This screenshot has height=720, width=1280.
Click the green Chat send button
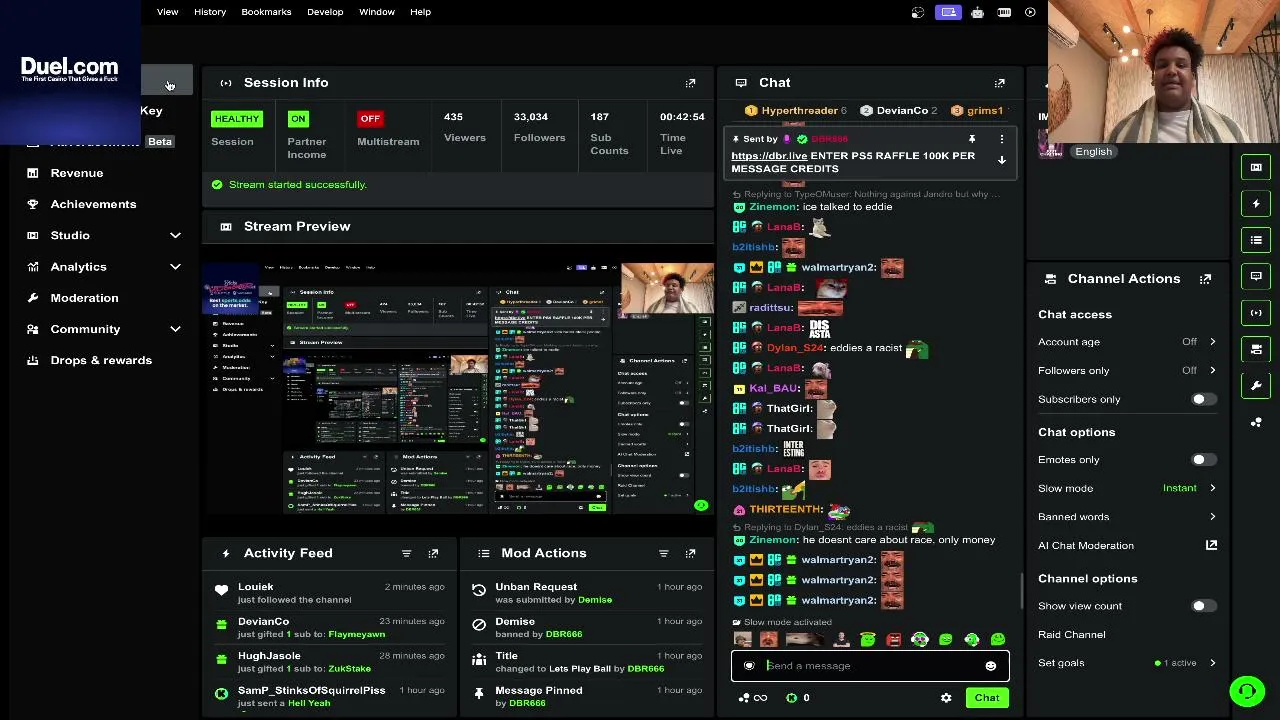point(987,698)
